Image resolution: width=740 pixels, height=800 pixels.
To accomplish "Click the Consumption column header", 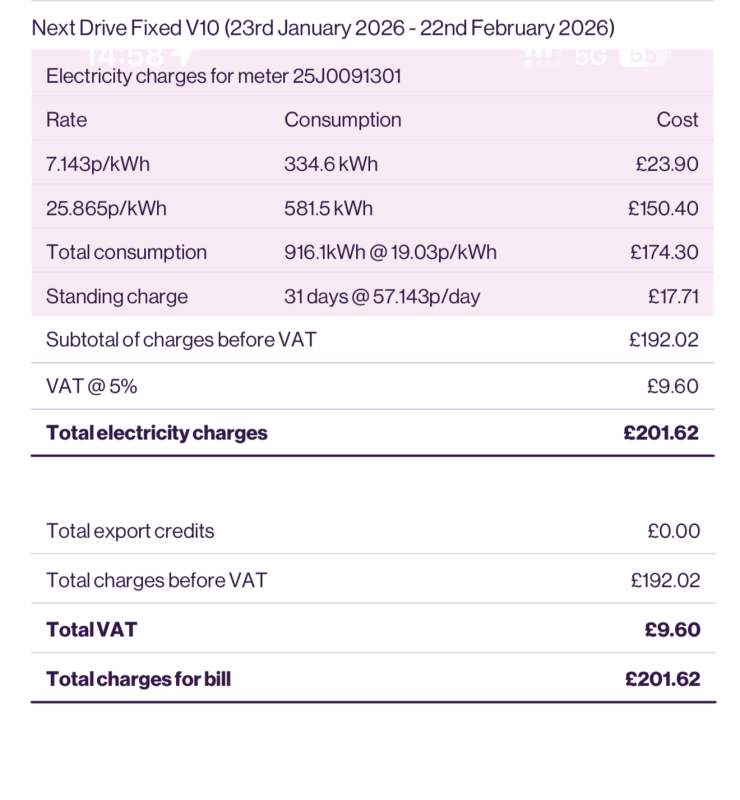I will coord(342,120).
